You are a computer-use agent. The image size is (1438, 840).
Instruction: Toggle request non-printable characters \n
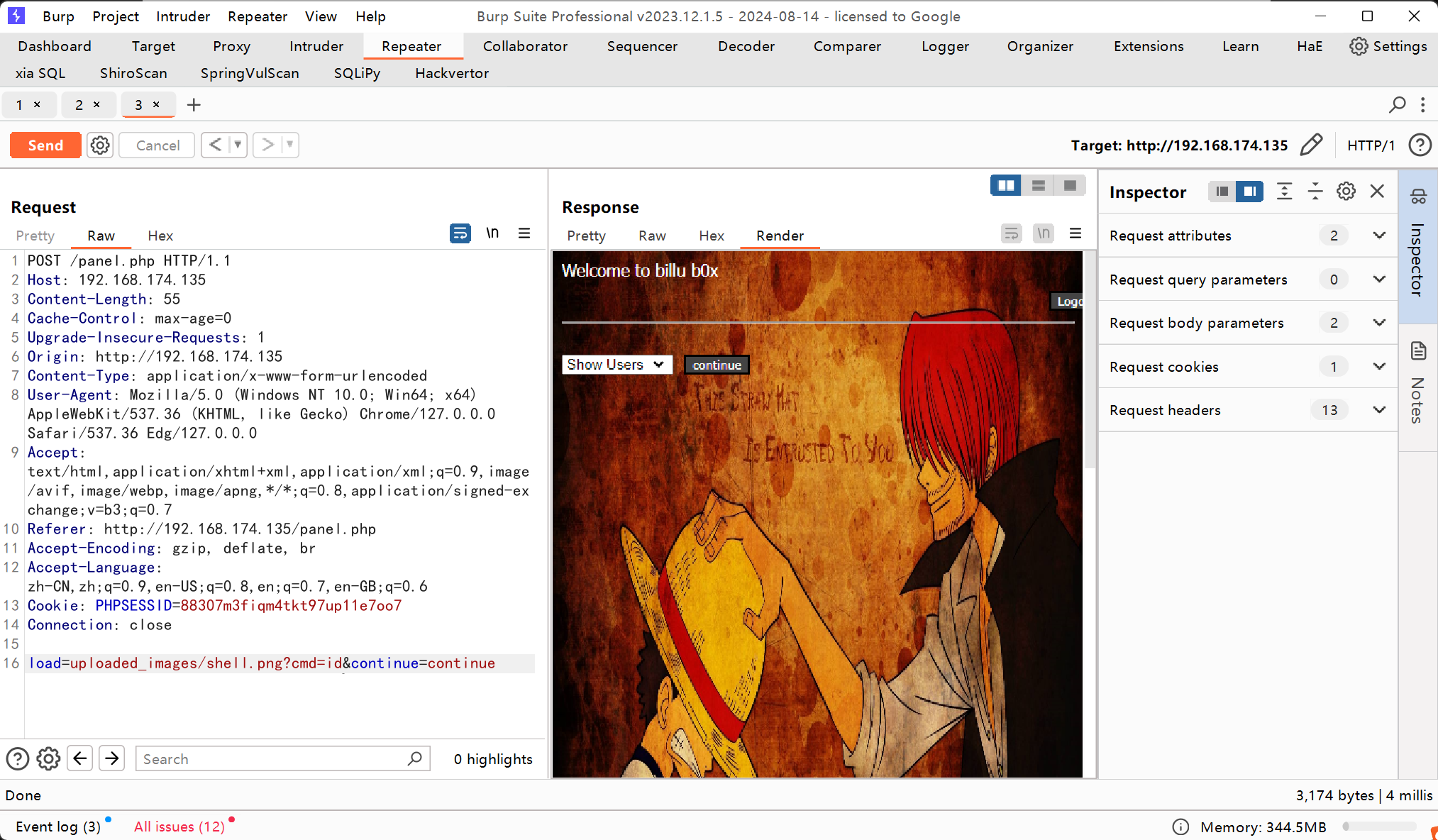492,233
